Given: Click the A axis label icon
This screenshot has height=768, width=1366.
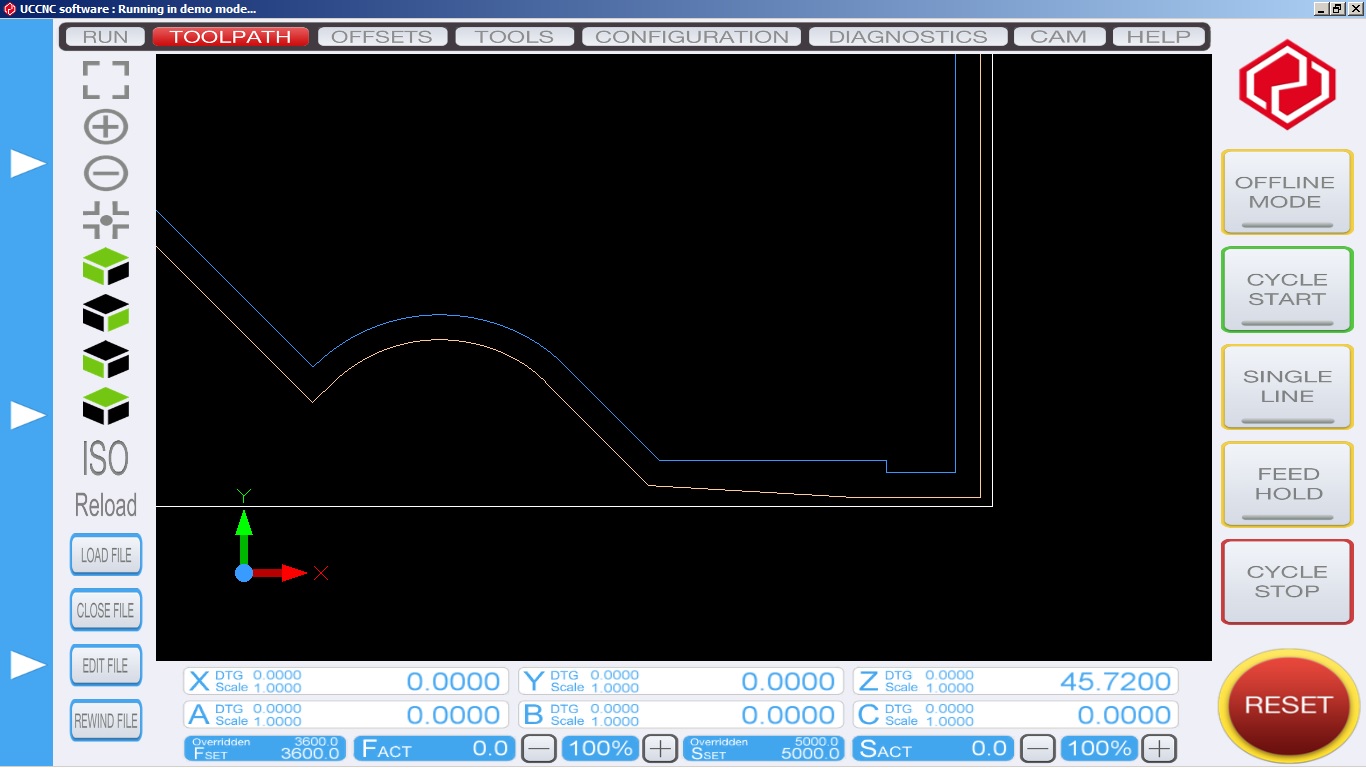Looking at the screenshot, I should [x=199, y=715].
